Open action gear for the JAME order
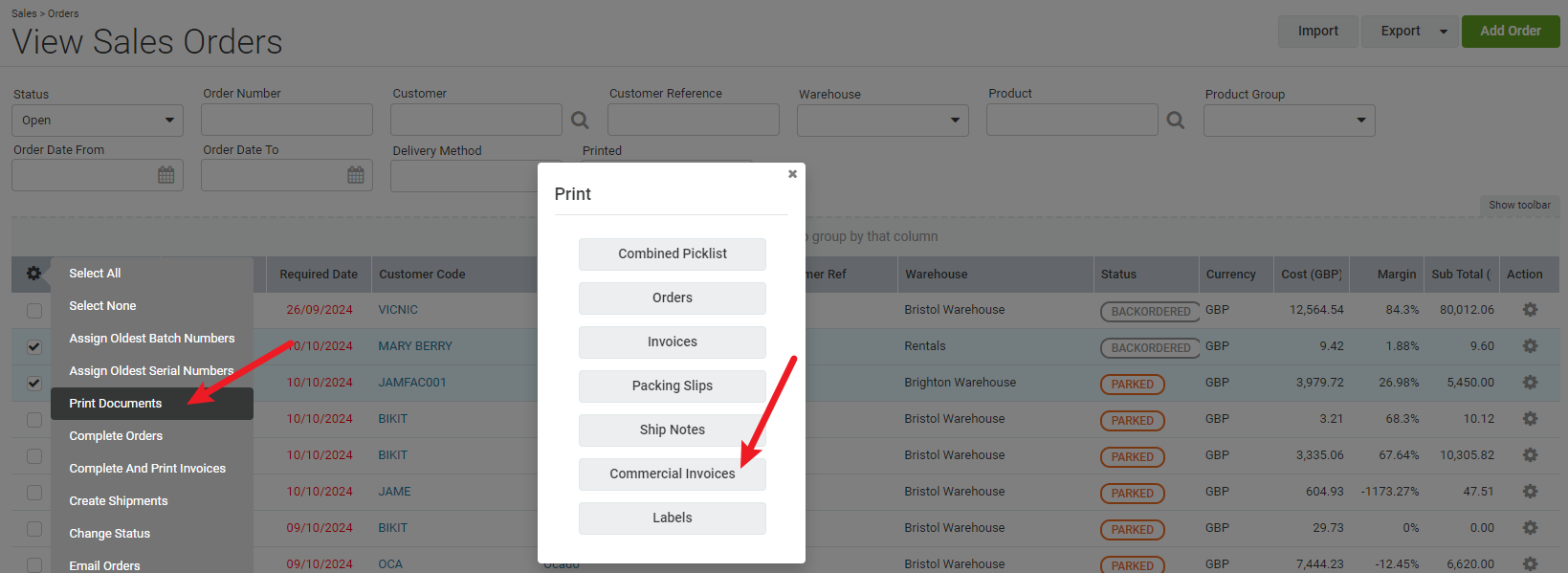The width and height of the screenshot is (1568, 573). (1530, 492)
